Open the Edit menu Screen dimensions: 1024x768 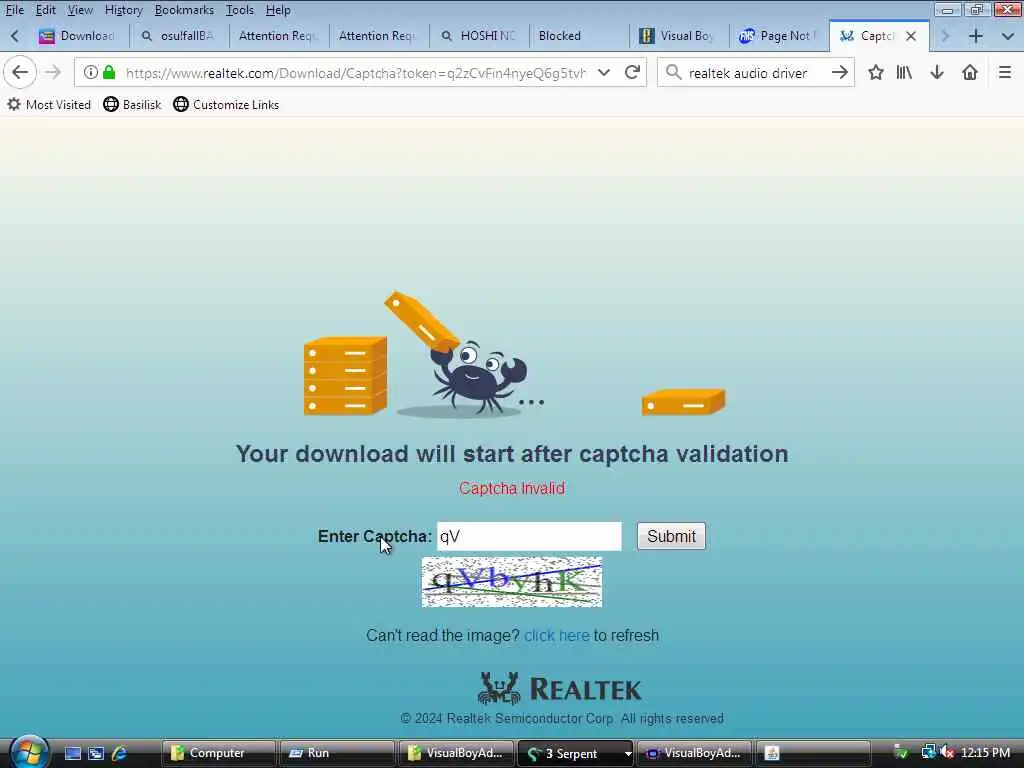[45, 10]
